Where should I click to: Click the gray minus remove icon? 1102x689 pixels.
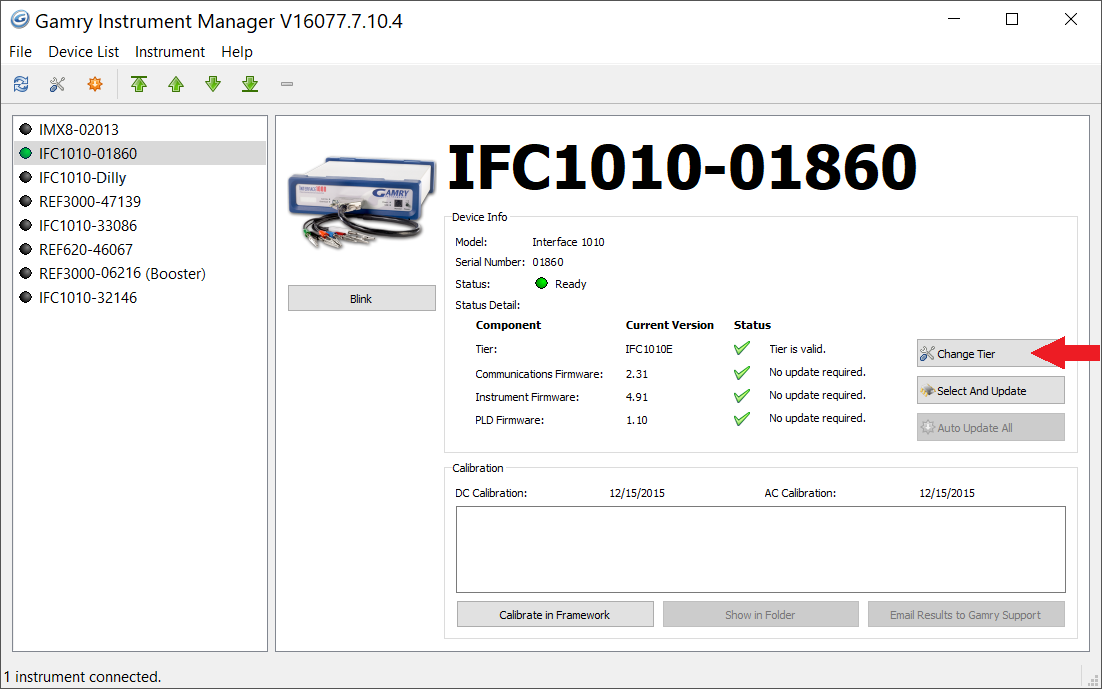point(287,84)
